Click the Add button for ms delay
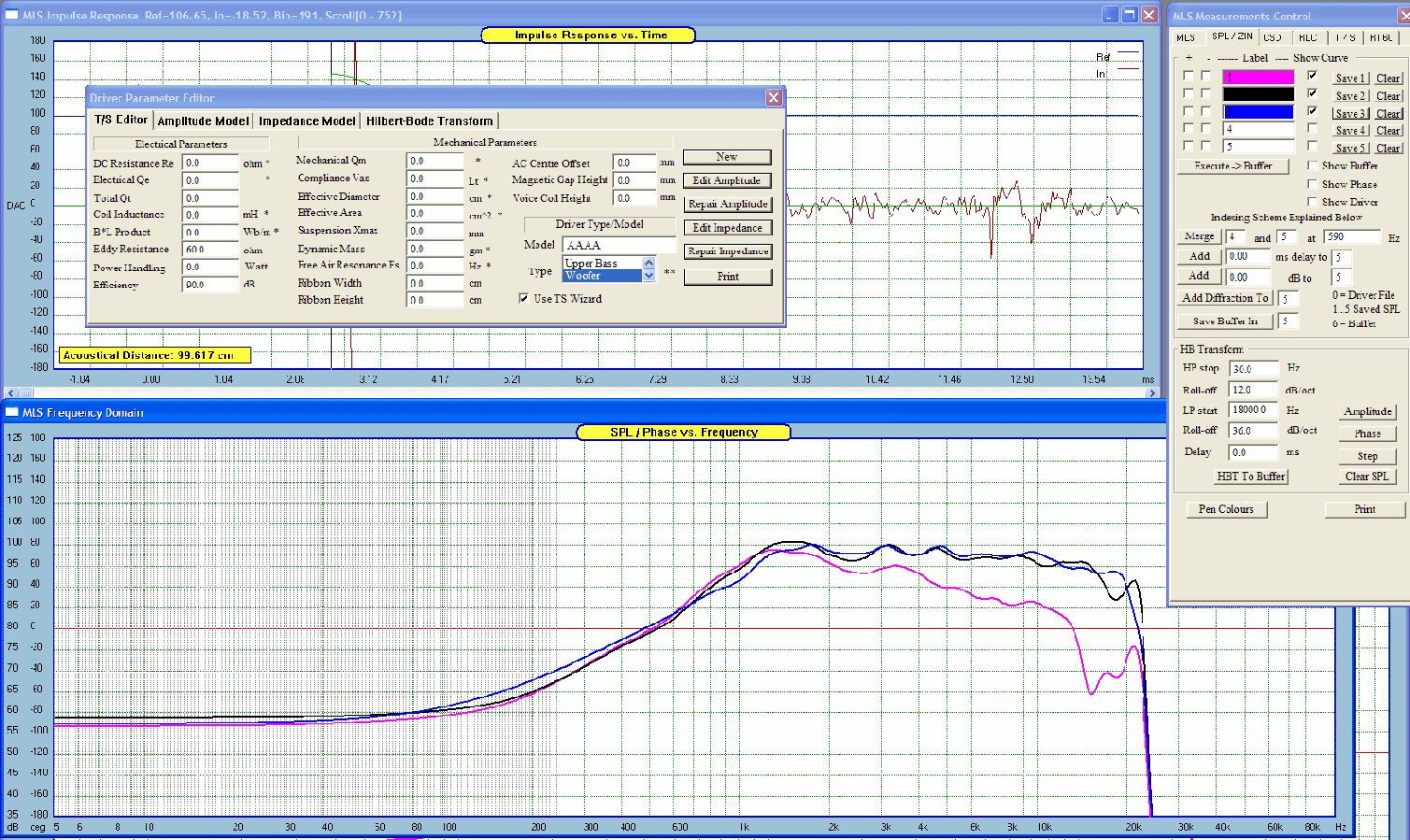This screenshot has height=840, width=1410. click(1200, 257)
